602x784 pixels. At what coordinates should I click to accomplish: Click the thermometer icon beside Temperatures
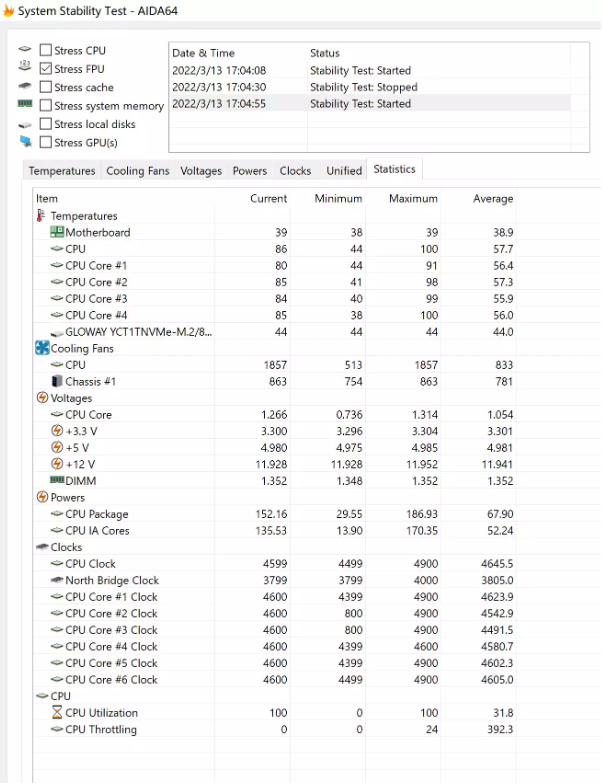[x=41, y=216]
